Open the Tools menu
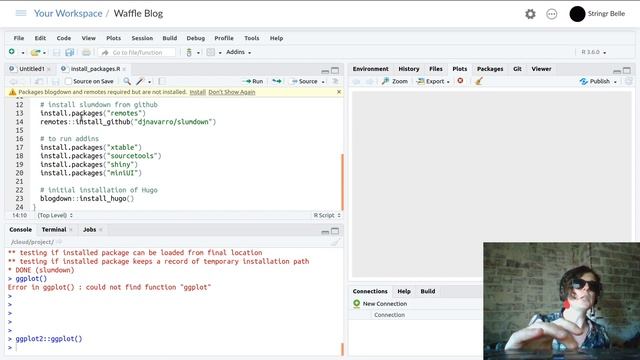This screenshot has width=640, height=360. click(252, 38)
